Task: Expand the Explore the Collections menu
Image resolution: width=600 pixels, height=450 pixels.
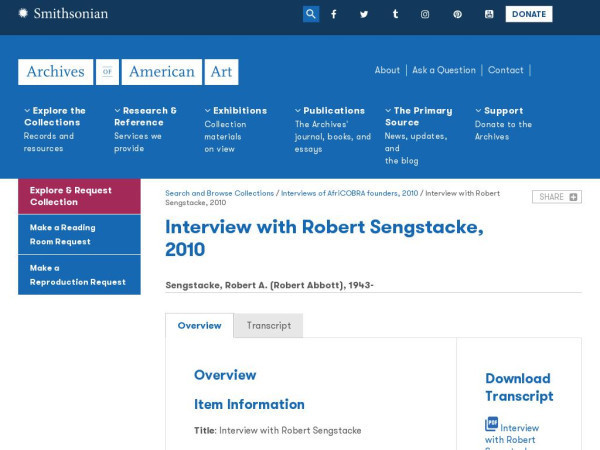Action: click(55, 116)
